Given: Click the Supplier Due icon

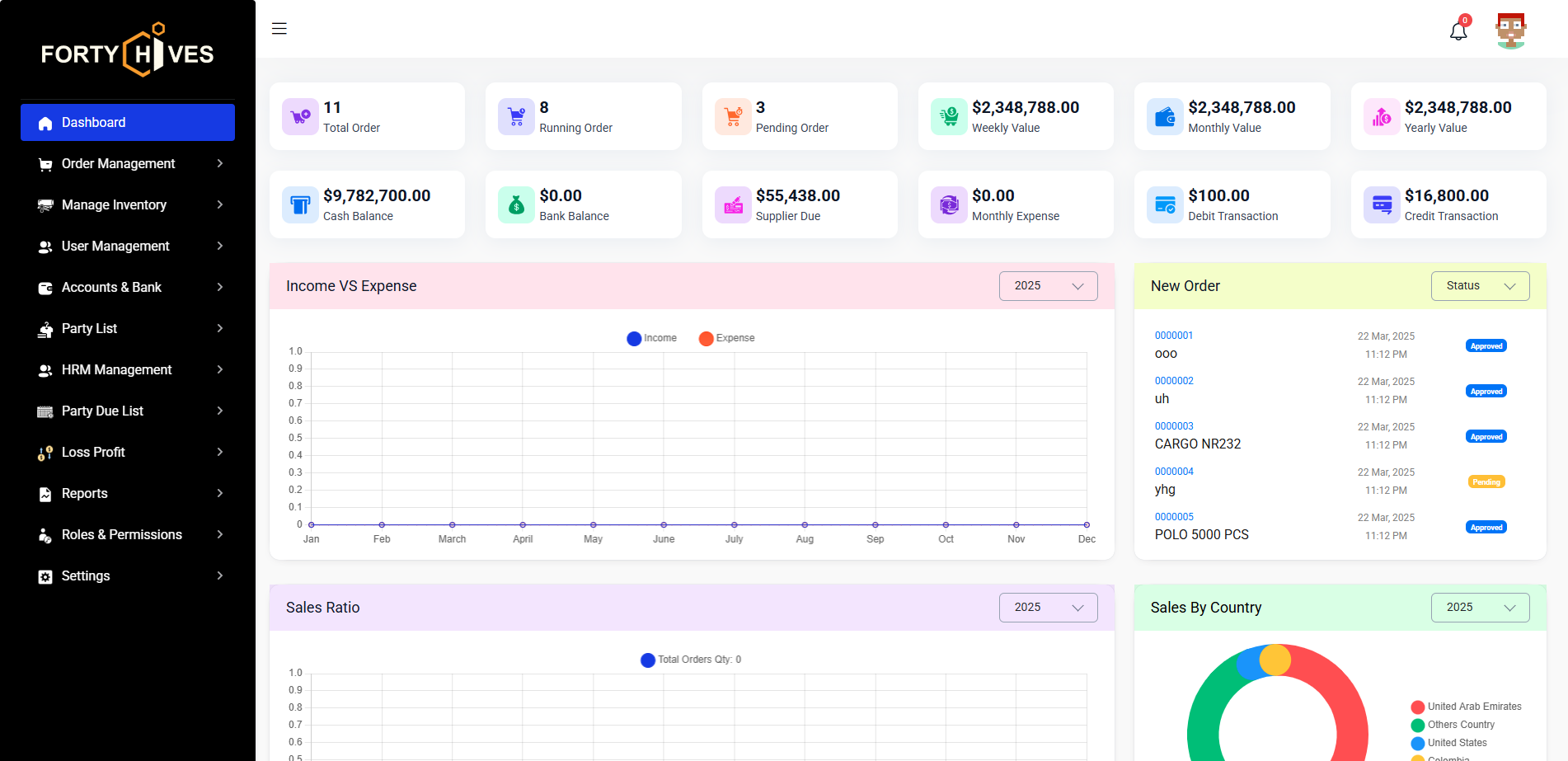Looking at the screenshot, I should [x=733, y=204].
